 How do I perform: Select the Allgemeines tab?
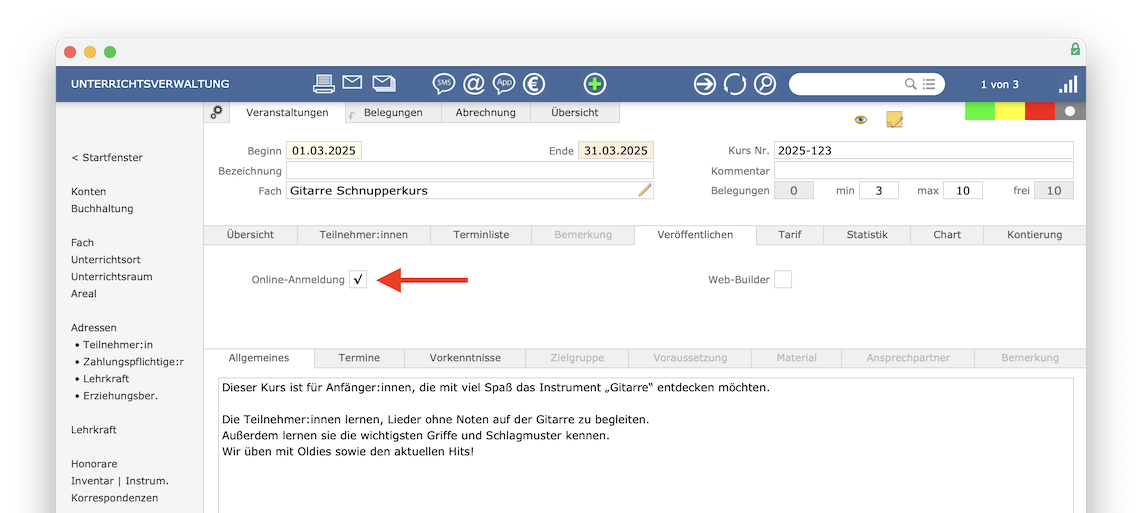click(259, 358)
